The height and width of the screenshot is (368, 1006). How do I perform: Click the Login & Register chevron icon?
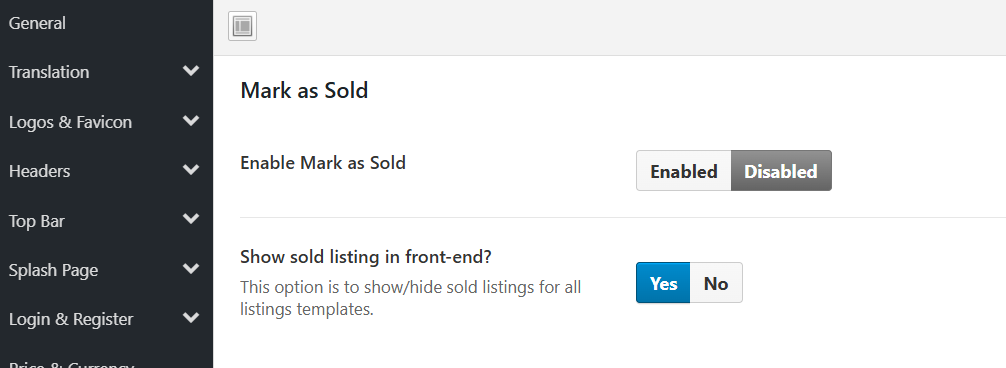191,317
